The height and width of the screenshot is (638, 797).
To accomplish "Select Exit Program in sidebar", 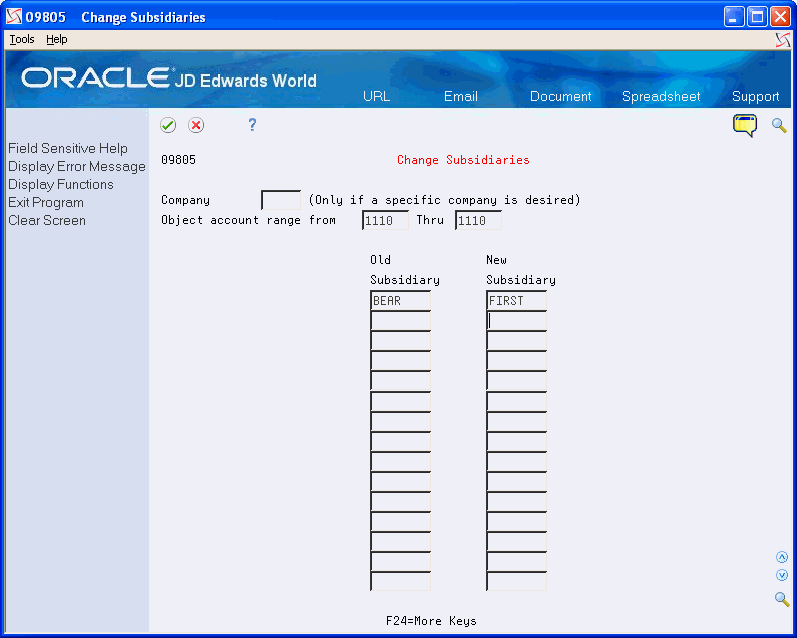I will click(x=46, y=202).
